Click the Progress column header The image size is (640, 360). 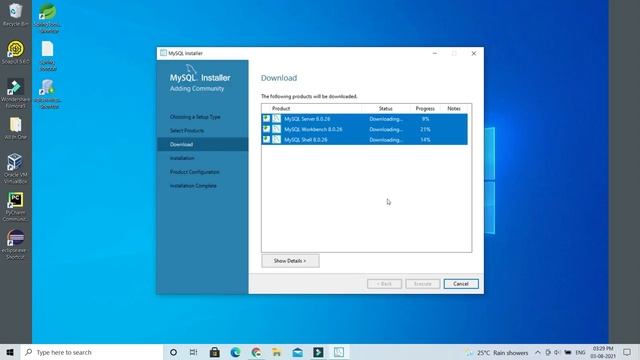425,109
